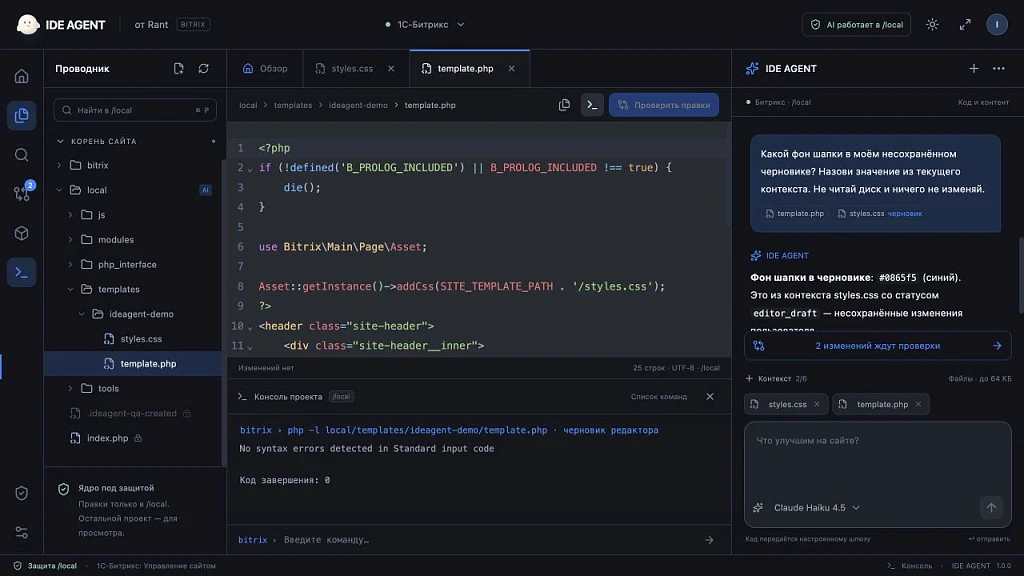The height and width of the screenshot is (576, 1024).
Task: Click the AI badge on local folder
Action: (x=205, y=190)
